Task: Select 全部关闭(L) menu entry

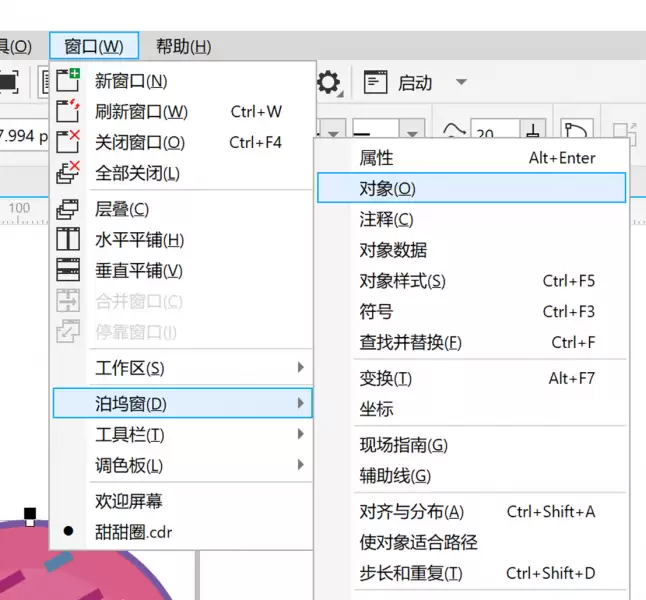Action: click(181, 173)
